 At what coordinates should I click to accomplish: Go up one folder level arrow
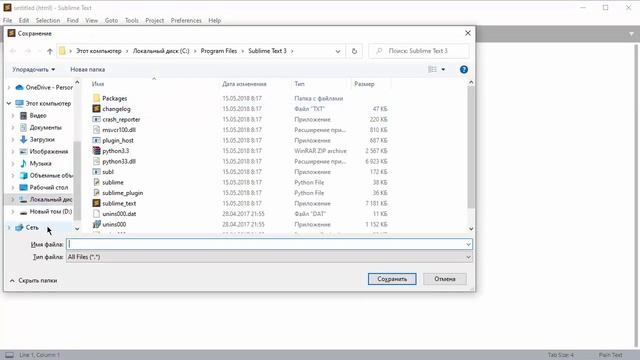tap(50, 51)
